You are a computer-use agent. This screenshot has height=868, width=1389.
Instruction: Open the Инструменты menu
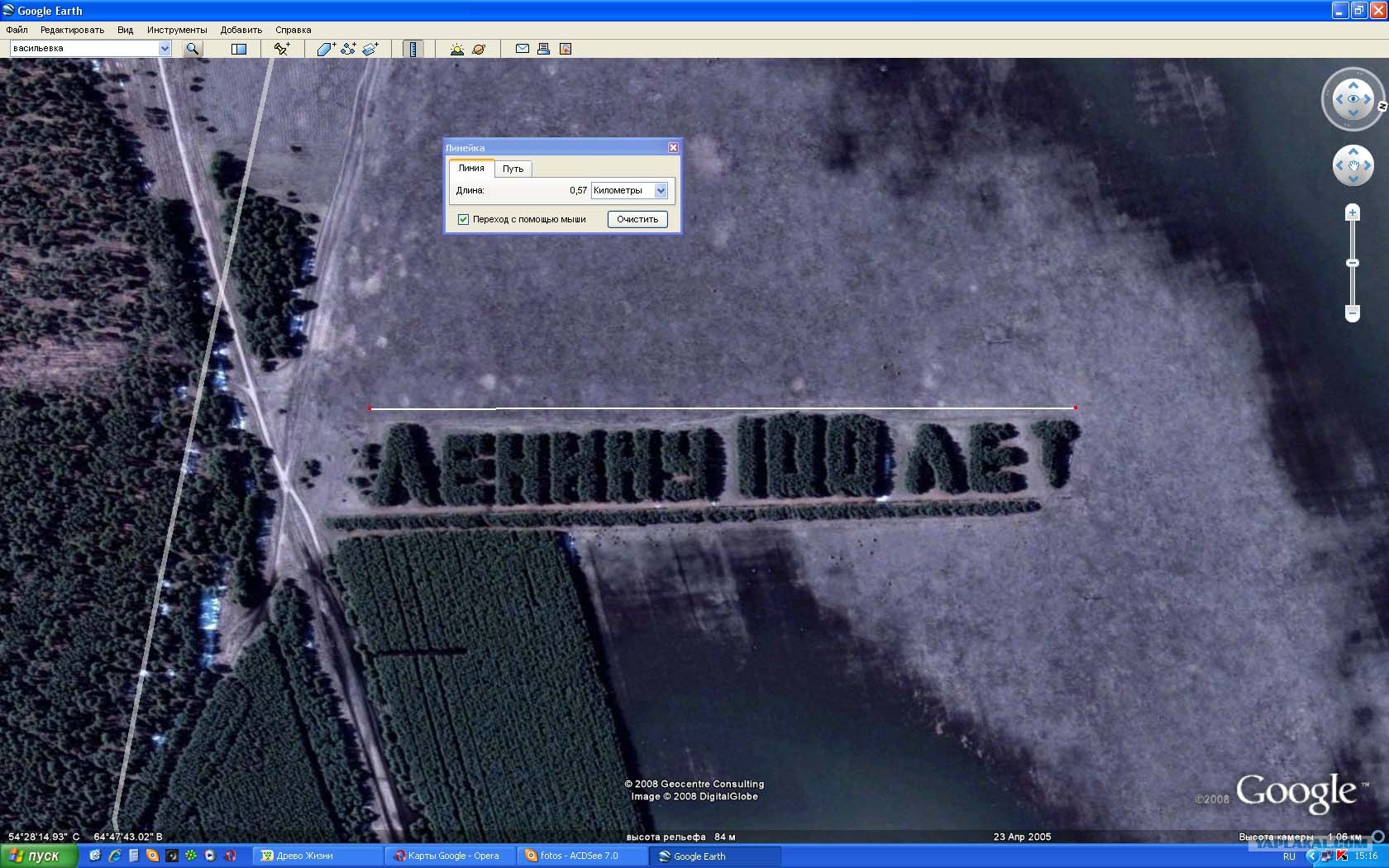point(177,30)
